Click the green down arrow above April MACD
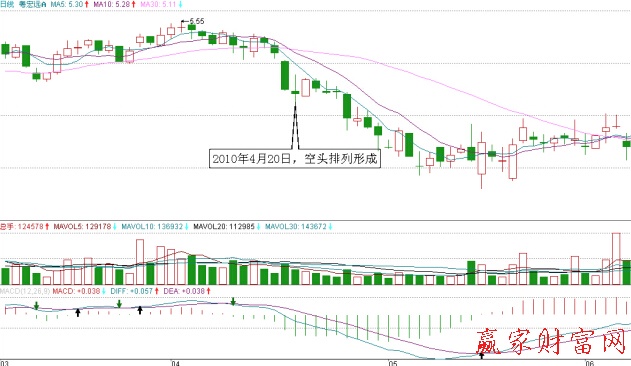 click(233, 301)
